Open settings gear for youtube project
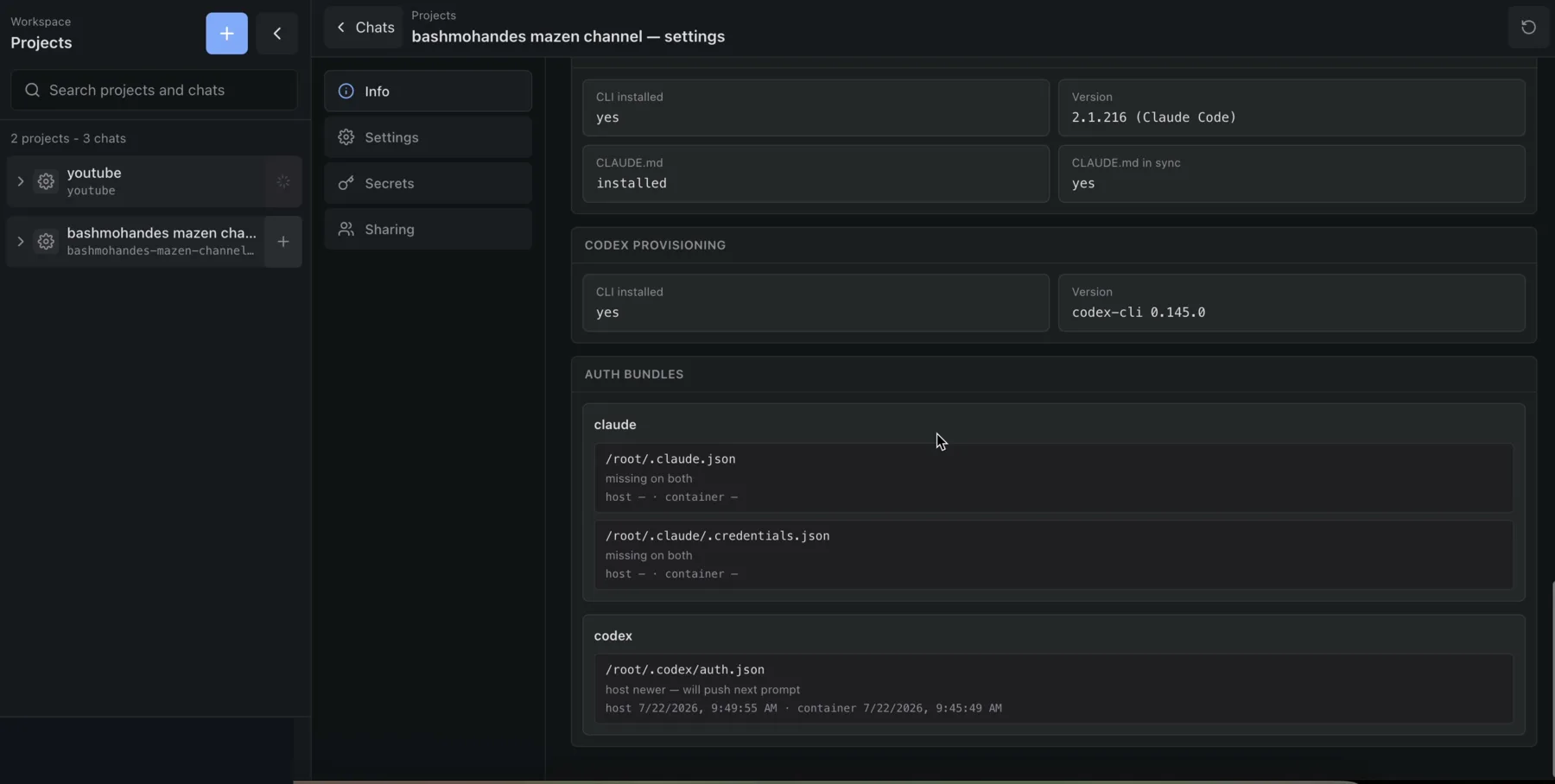 (x=46, y=181)
